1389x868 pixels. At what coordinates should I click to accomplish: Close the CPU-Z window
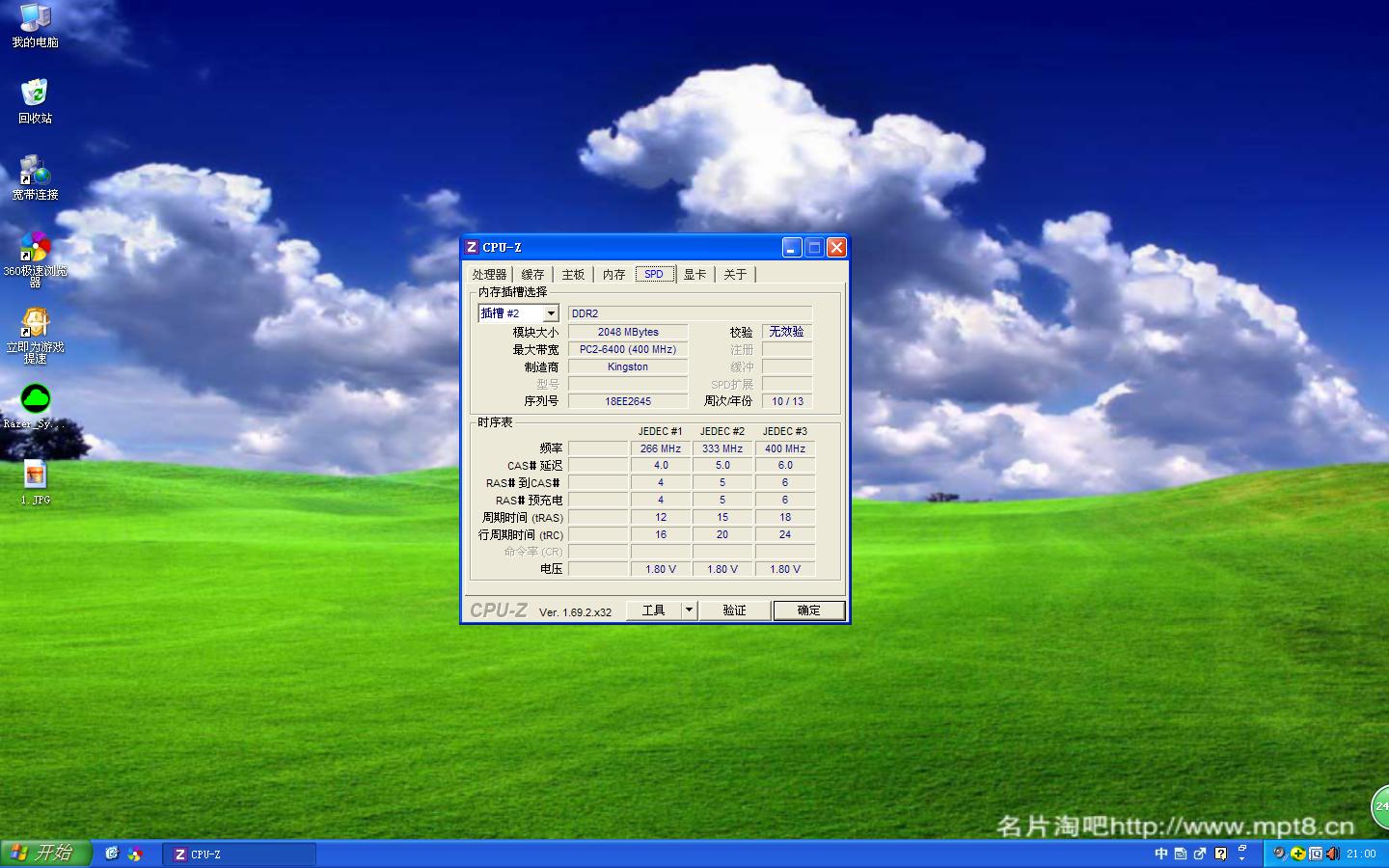tap(836, 248)
